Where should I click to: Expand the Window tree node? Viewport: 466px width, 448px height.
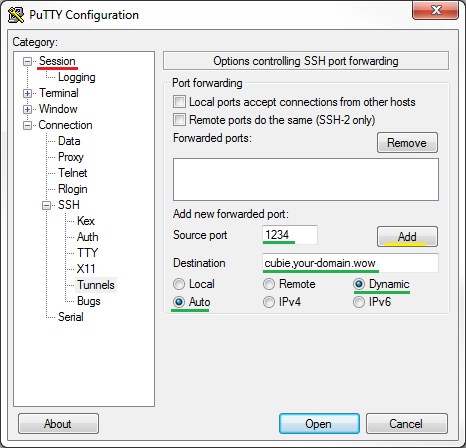coord(27,109)
